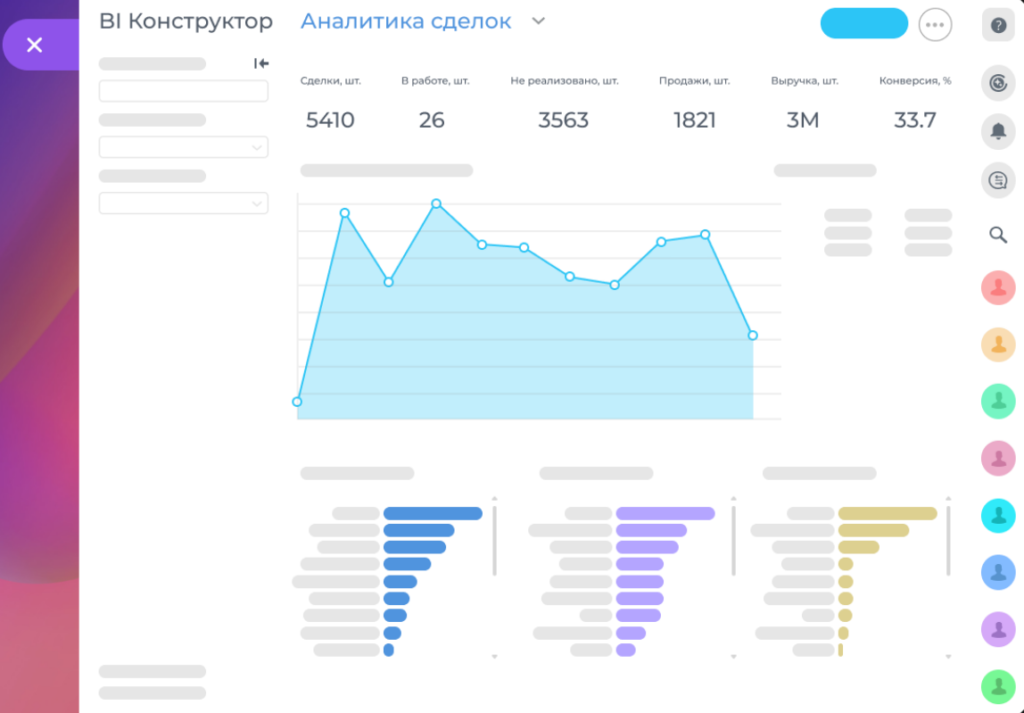Click the Конверсия, % metric value 33.7

(x=914, y=120)
